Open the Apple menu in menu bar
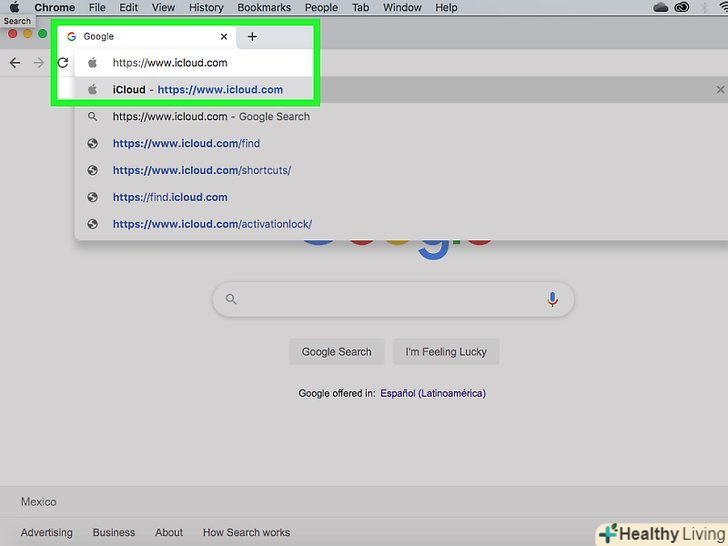 pyautogui.click(x=14, y=7)
